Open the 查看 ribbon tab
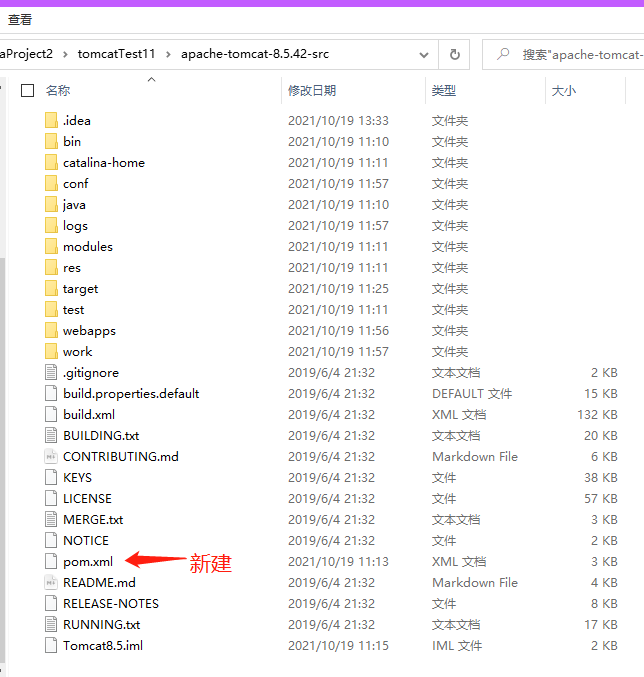The image size is (644, 677). tap(20, 19)
